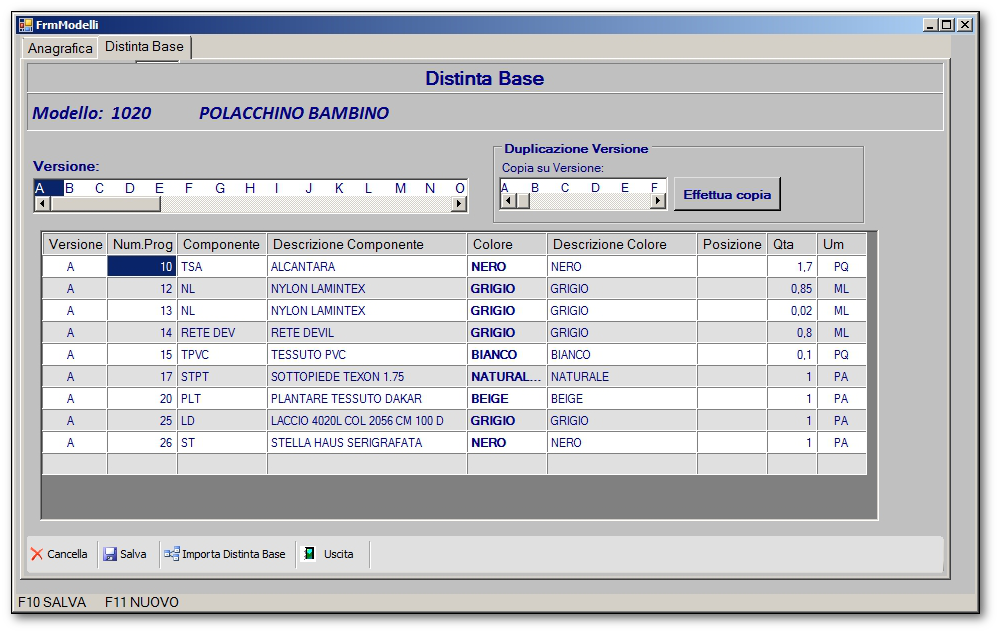Screen dimensions: 999x633
Task: Click the quantity cell 1,7
Action: pos(792,267)
